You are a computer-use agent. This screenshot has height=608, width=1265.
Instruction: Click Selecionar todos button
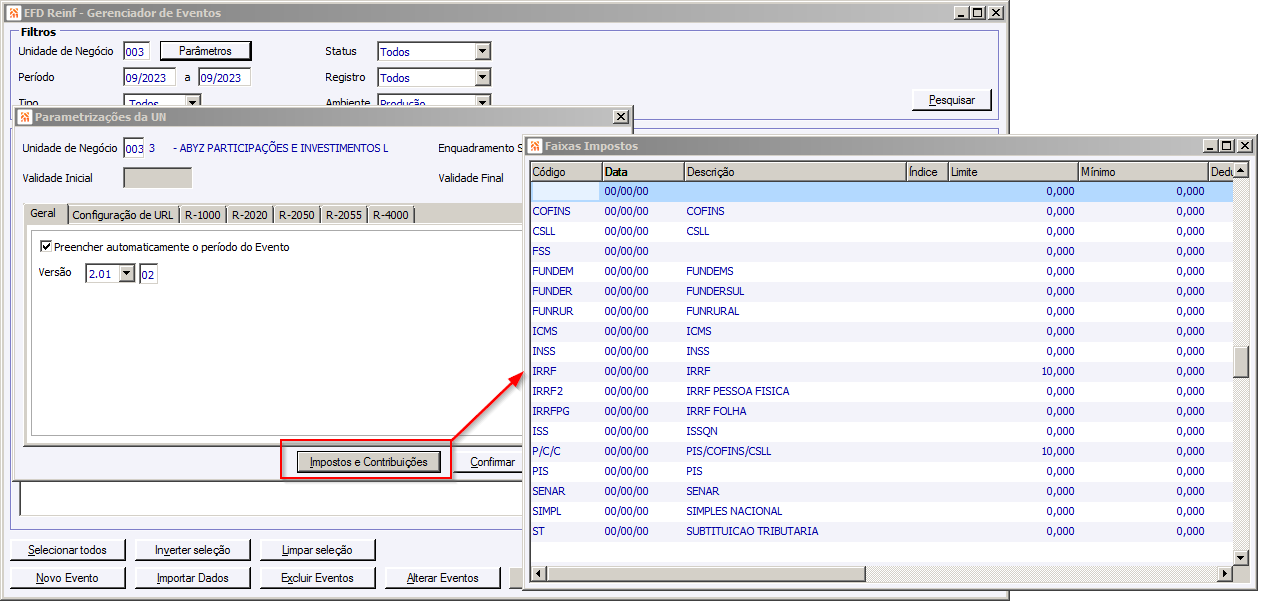click(x=67, y=550)
